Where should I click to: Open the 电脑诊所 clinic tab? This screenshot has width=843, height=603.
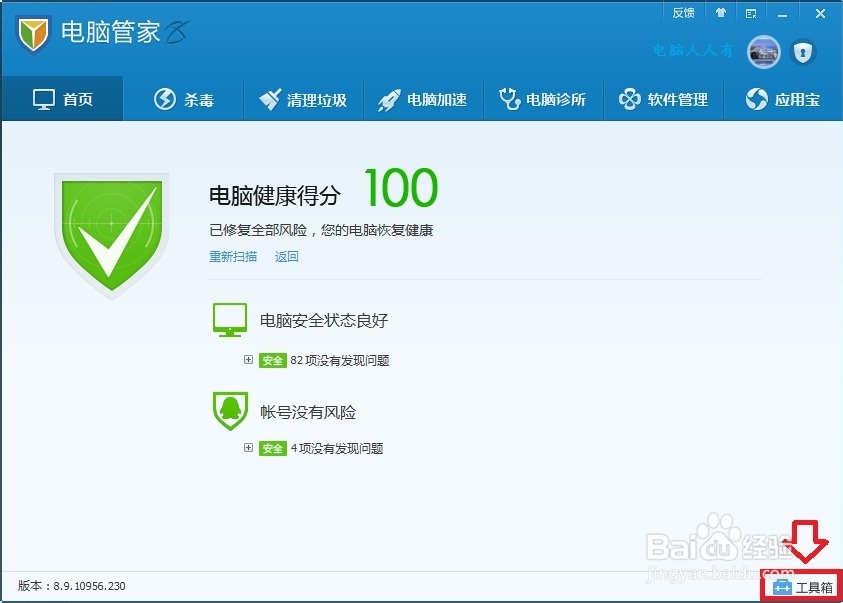(543, 99)
